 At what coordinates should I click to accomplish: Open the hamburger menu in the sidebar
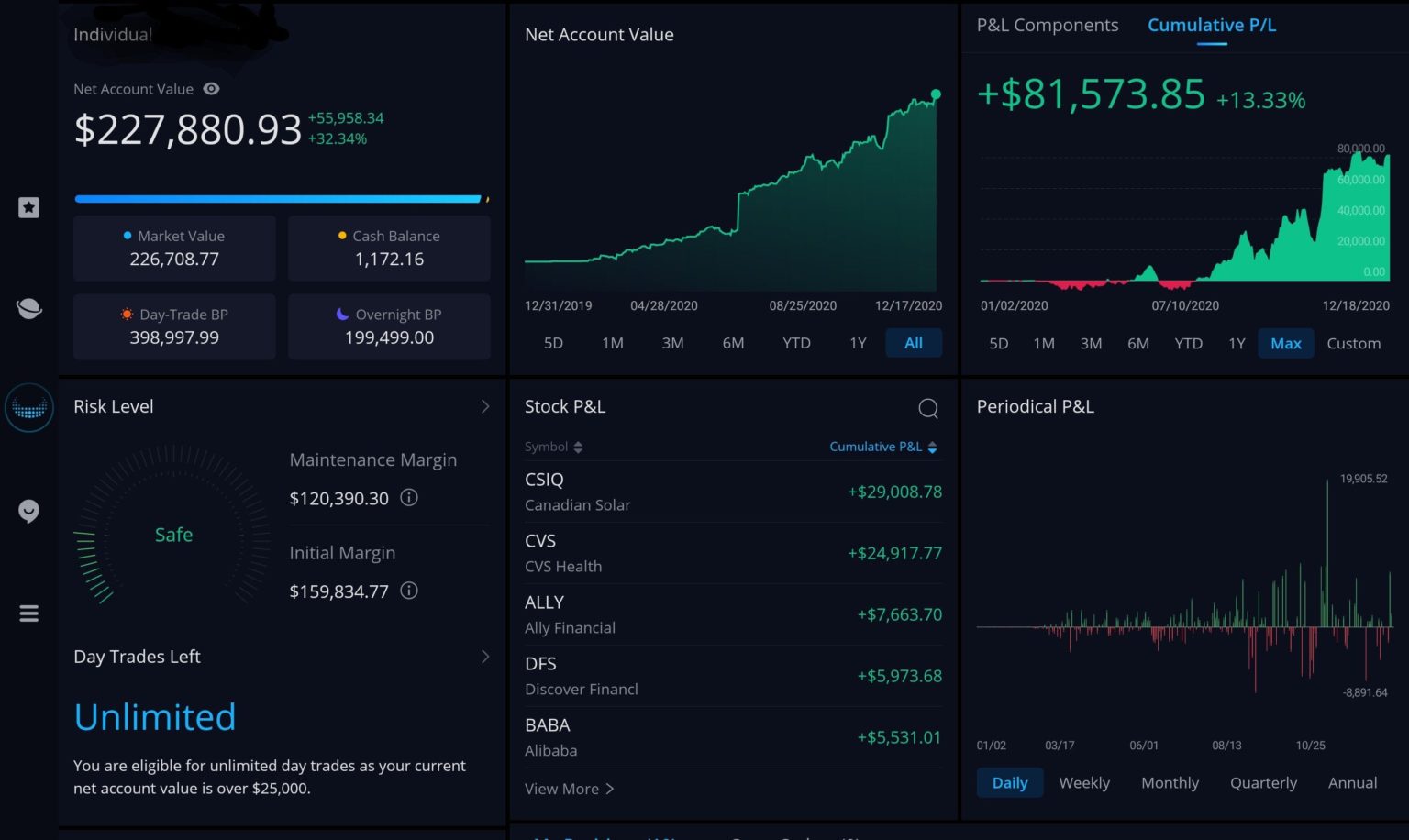(28, 613)
